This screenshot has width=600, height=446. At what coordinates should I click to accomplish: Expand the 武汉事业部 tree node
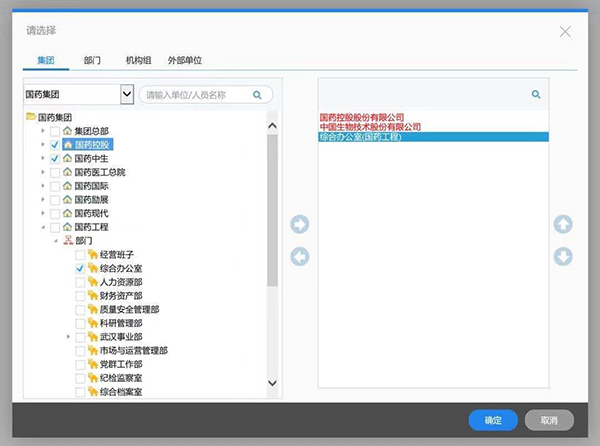(68, 337)
